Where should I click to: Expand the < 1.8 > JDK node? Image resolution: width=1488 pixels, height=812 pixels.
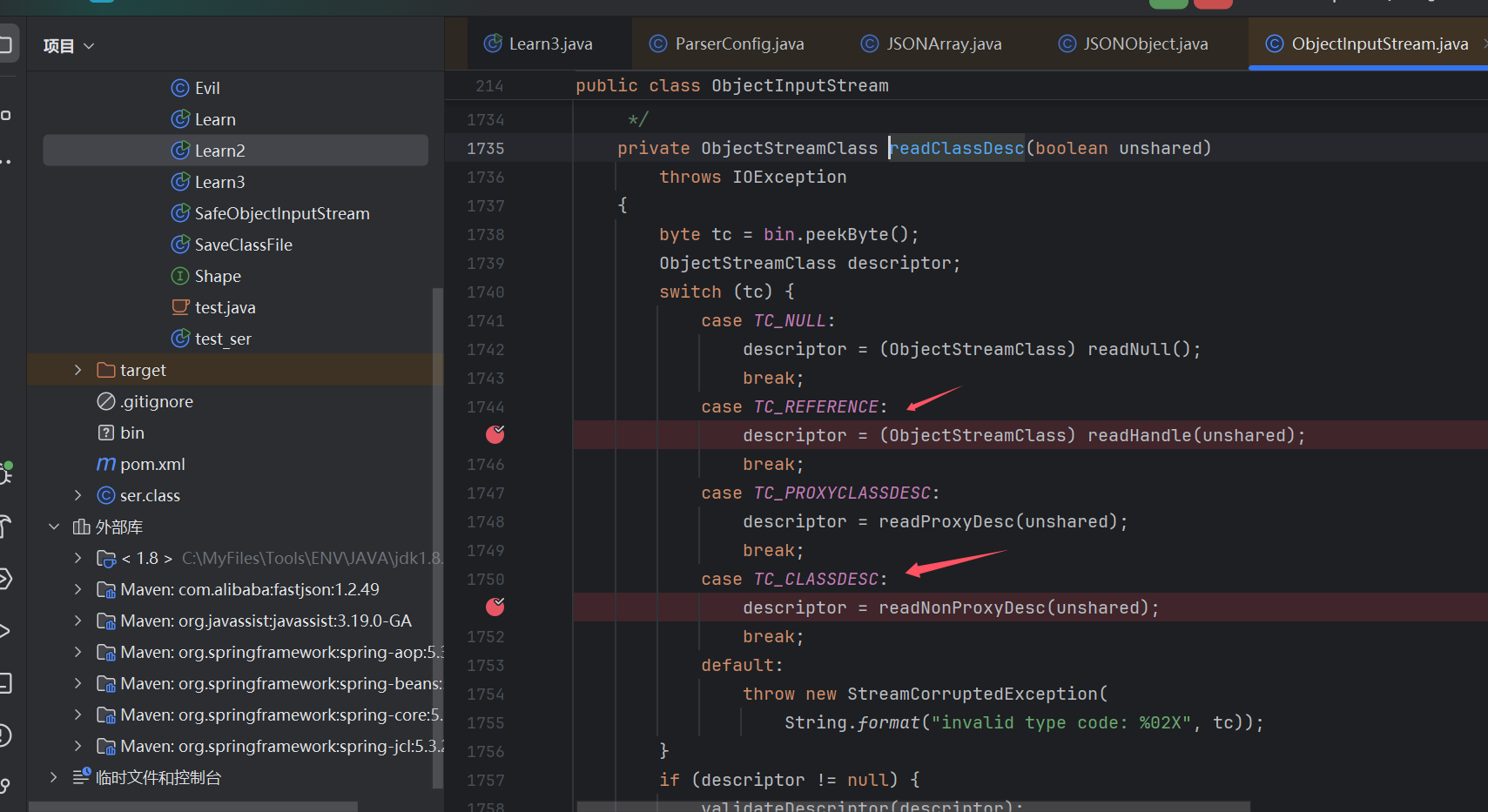[x=78, y=558]
